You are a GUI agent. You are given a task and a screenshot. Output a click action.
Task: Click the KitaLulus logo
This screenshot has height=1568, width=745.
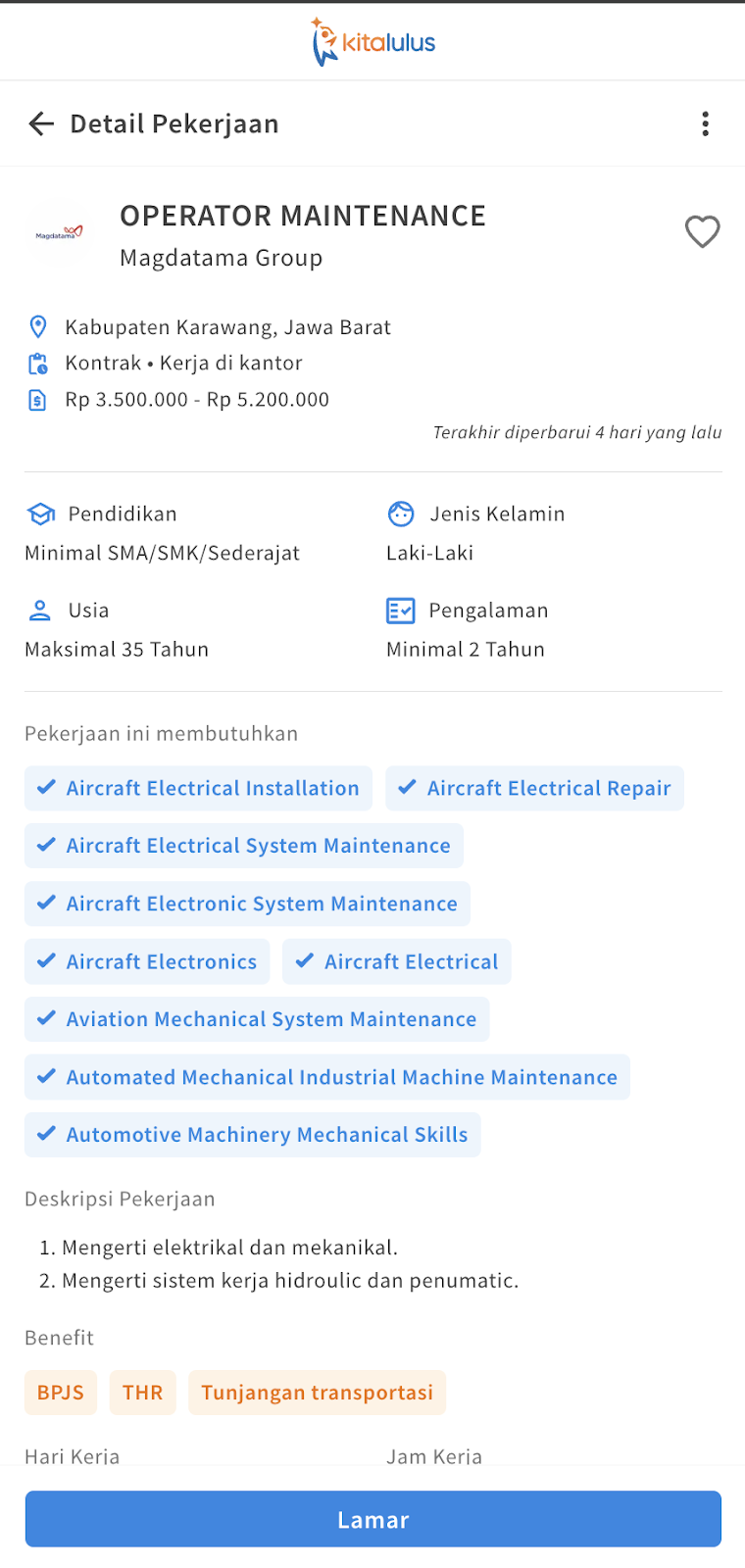tap(373, 42)
